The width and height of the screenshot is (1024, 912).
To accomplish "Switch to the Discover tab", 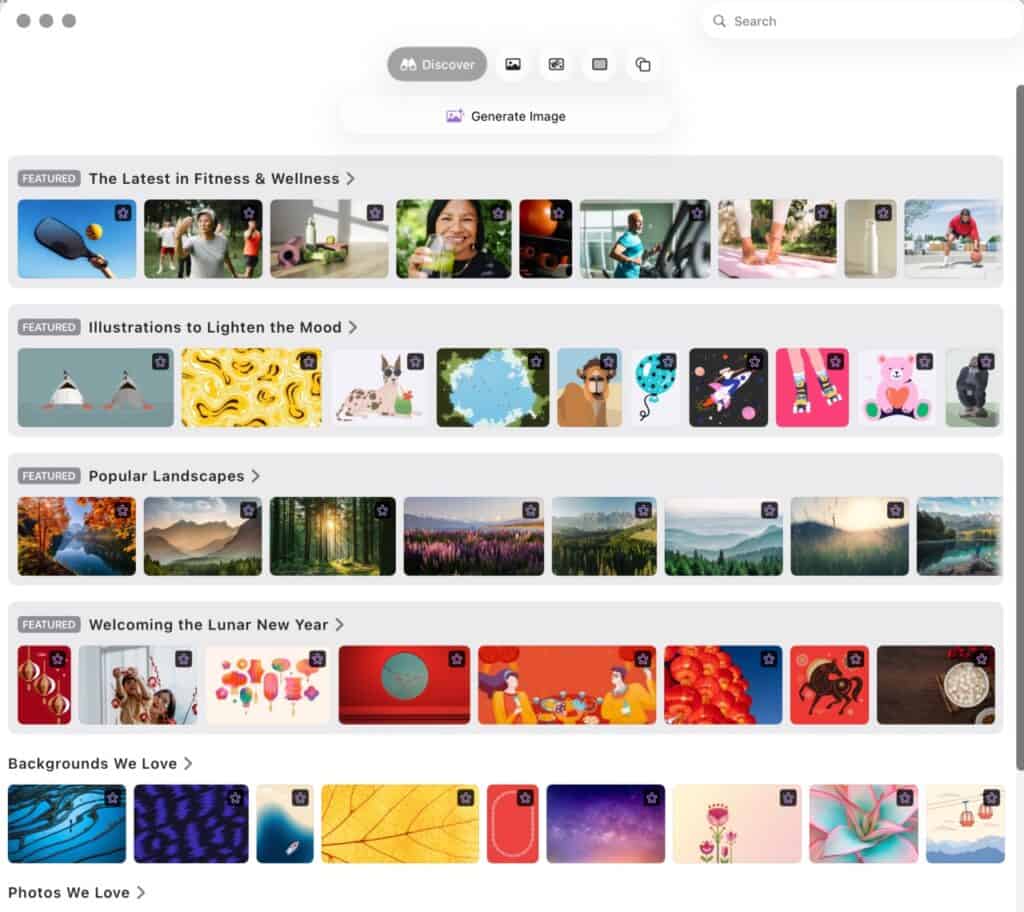I will pos(437,64).
